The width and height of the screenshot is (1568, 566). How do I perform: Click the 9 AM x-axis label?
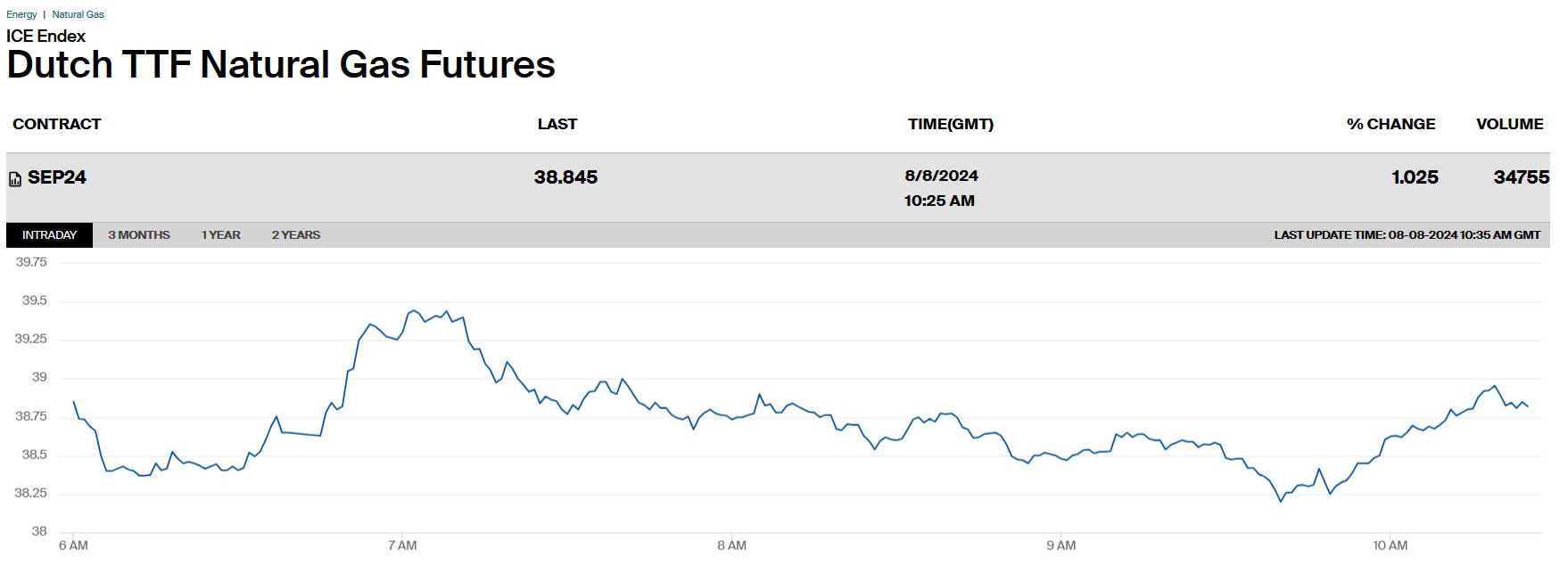click(1060, 545)
